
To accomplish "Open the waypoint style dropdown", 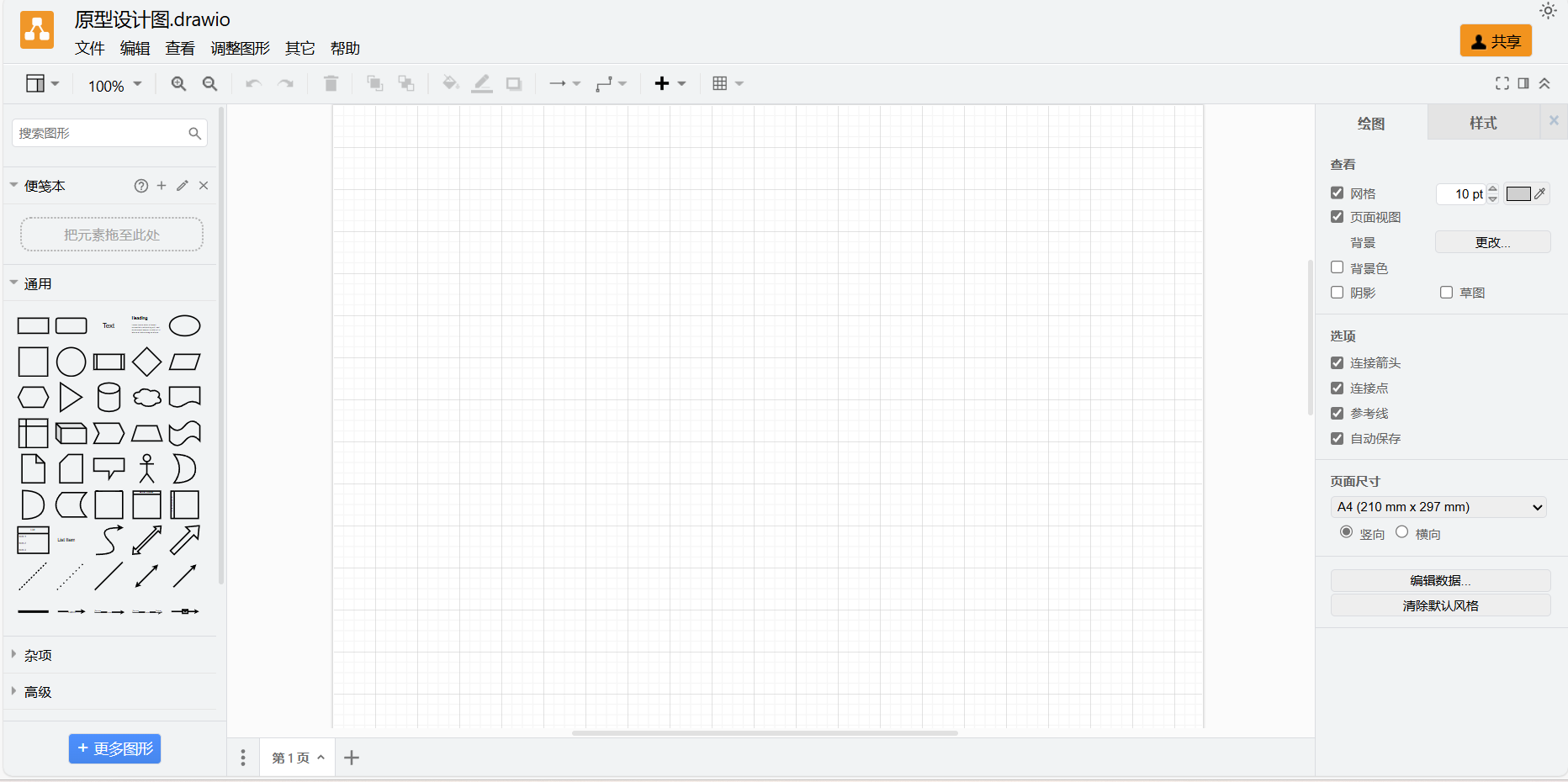I will click(x=611, y=83).
